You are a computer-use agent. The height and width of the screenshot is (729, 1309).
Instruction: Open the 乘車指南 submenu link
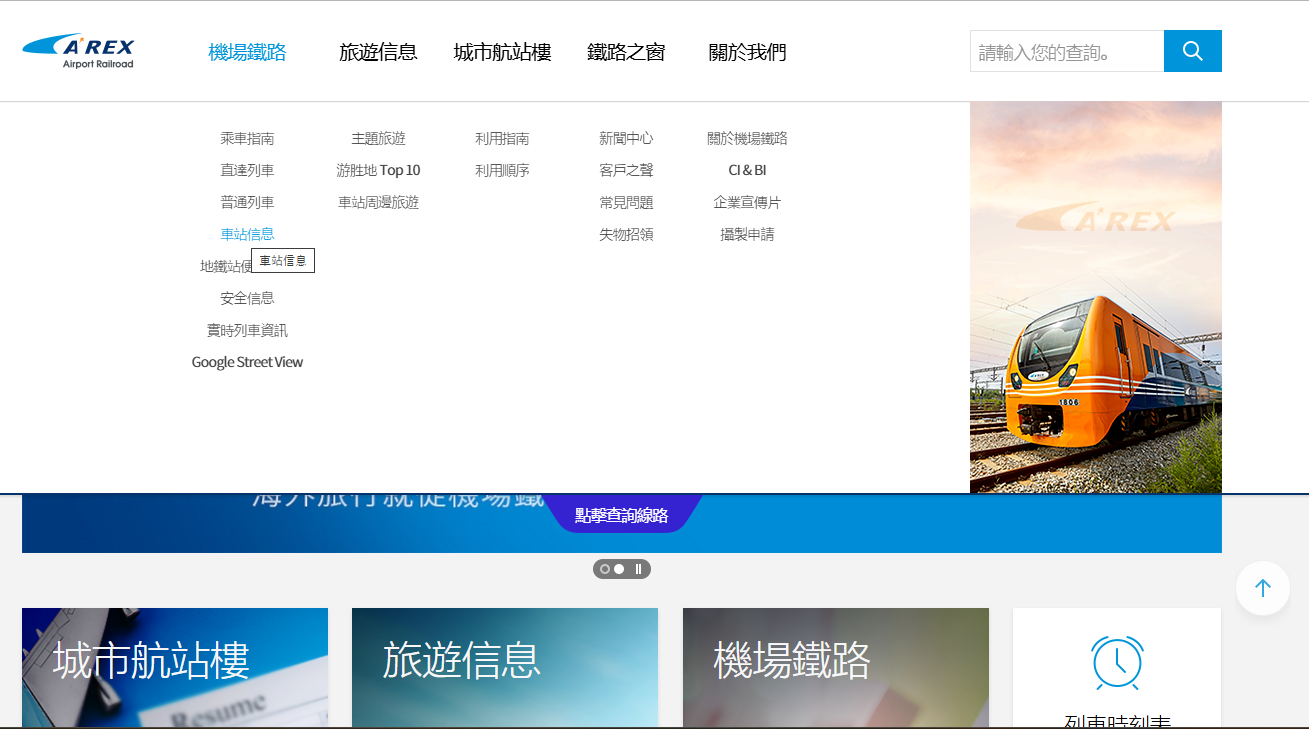point(247,138)
